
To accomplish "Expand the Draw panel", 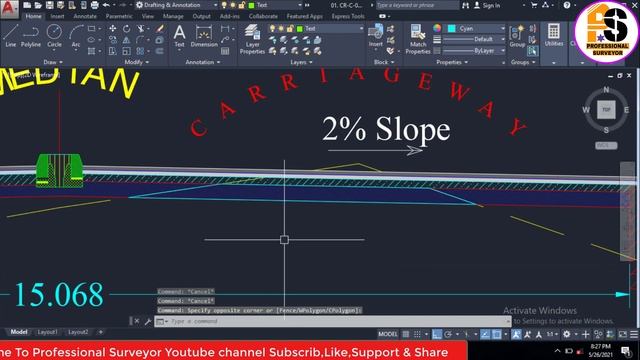I will coord(53,62).
